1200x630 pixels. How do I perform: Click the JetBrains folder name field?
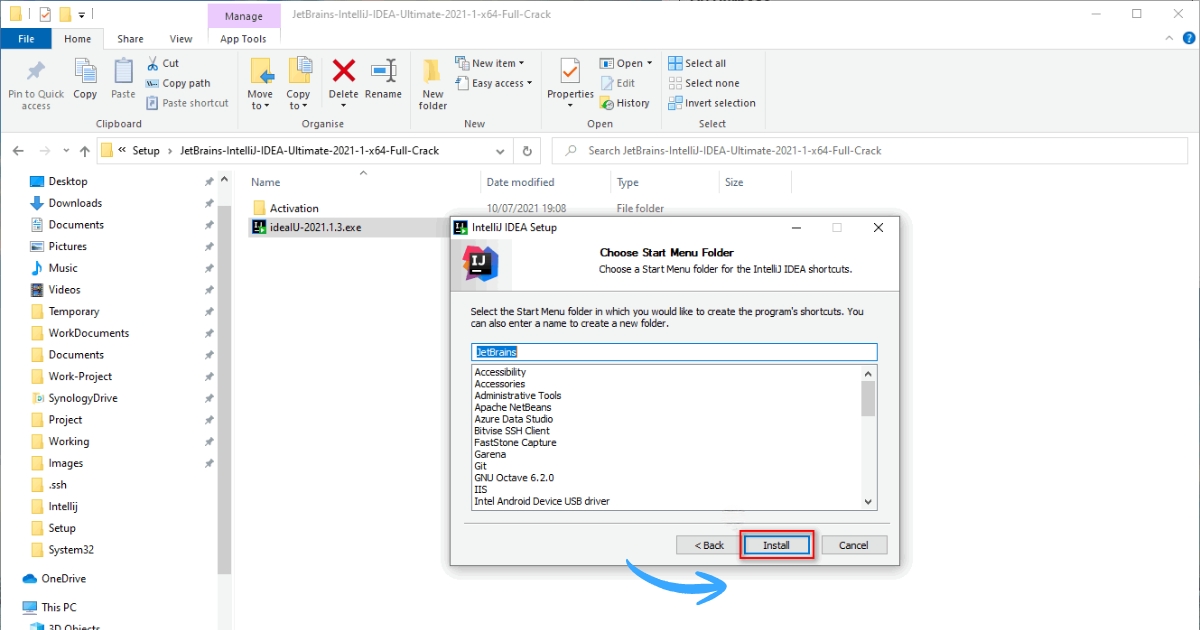point(674,352)
